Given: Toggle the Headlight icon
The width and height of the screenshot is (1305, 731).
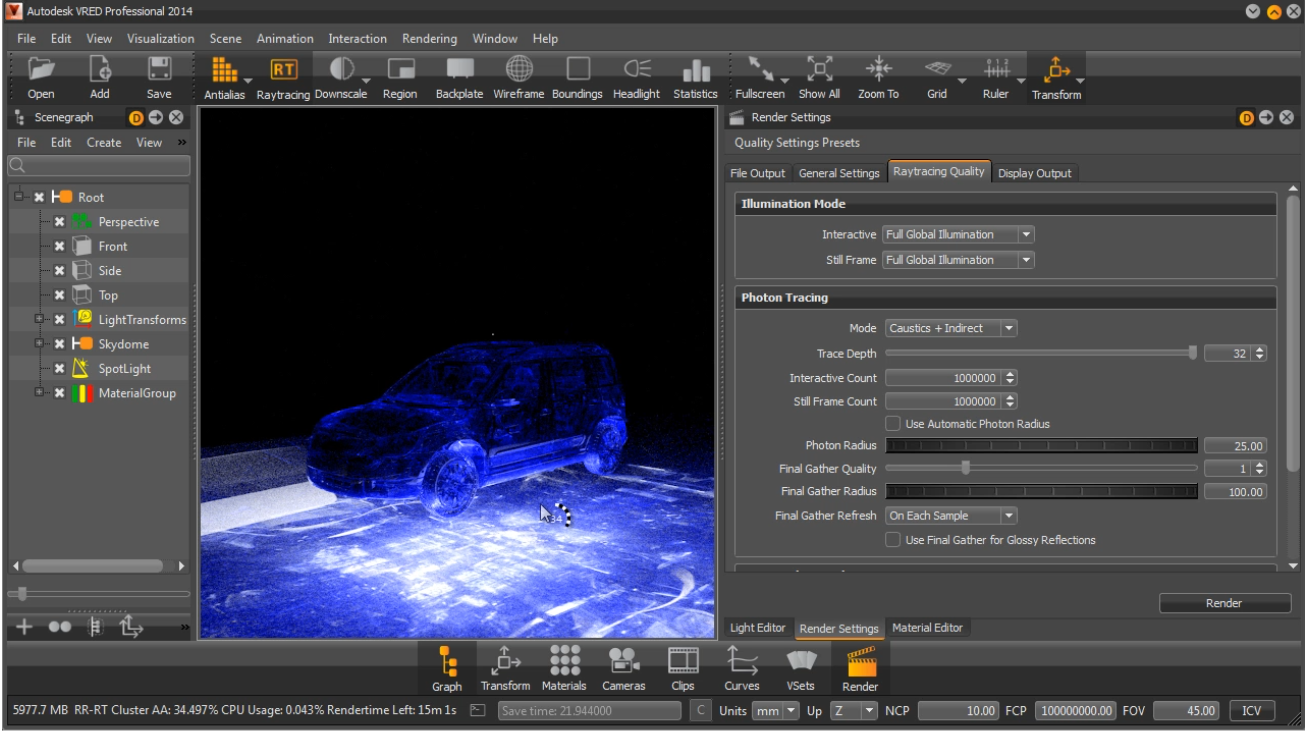Looking at the screenshot, I should [636, 70].
